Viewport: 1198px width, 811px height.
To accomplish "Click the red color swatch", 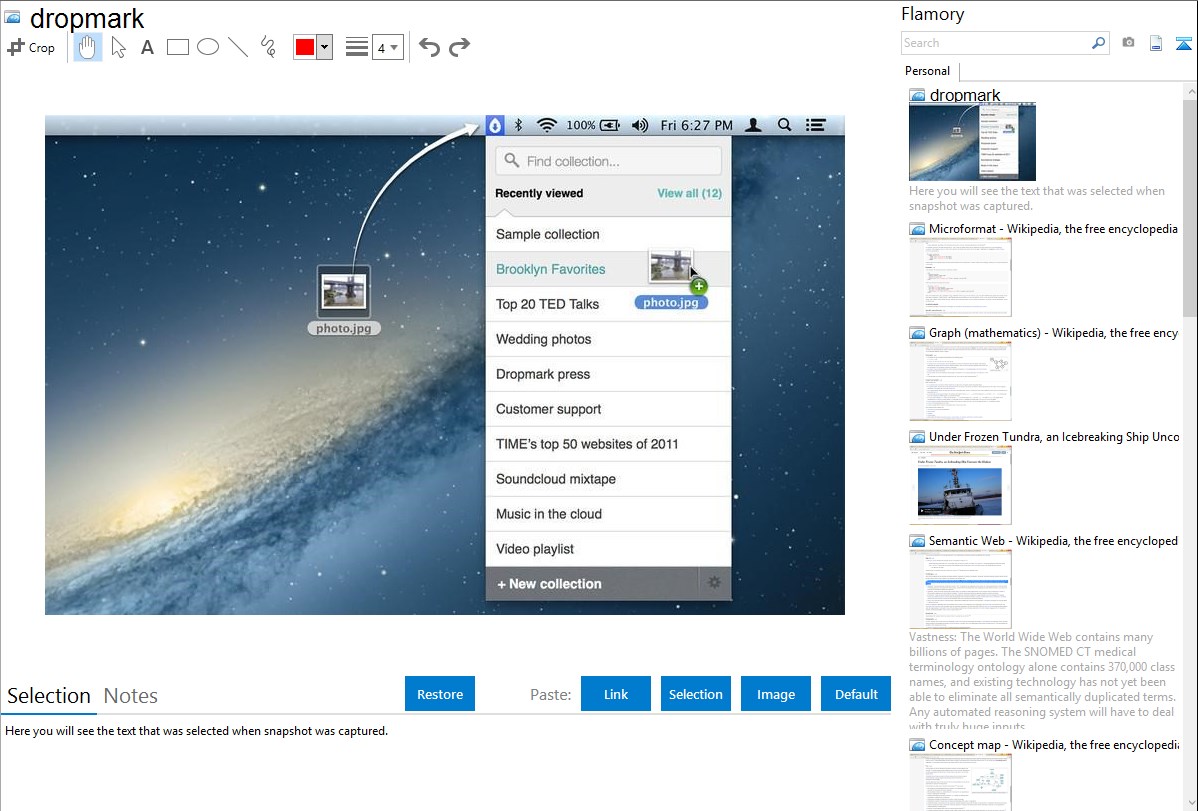I will tap(305, 47).
